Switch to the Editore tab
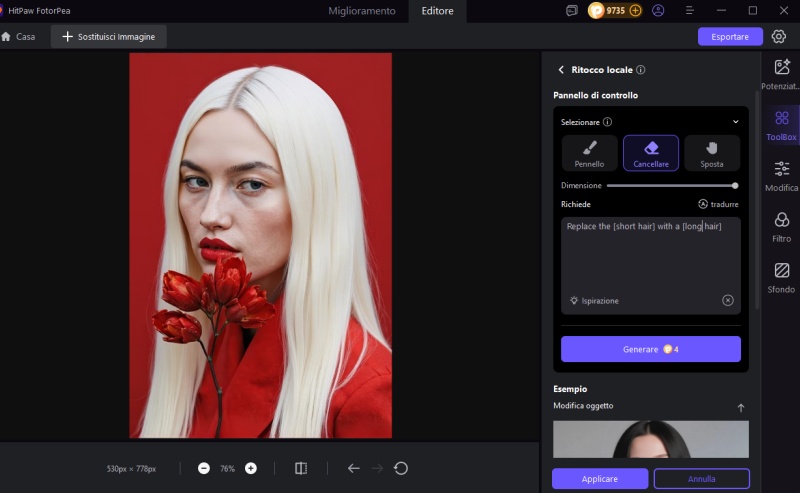Viewport: 800px width, 493px height. (437, 11)
